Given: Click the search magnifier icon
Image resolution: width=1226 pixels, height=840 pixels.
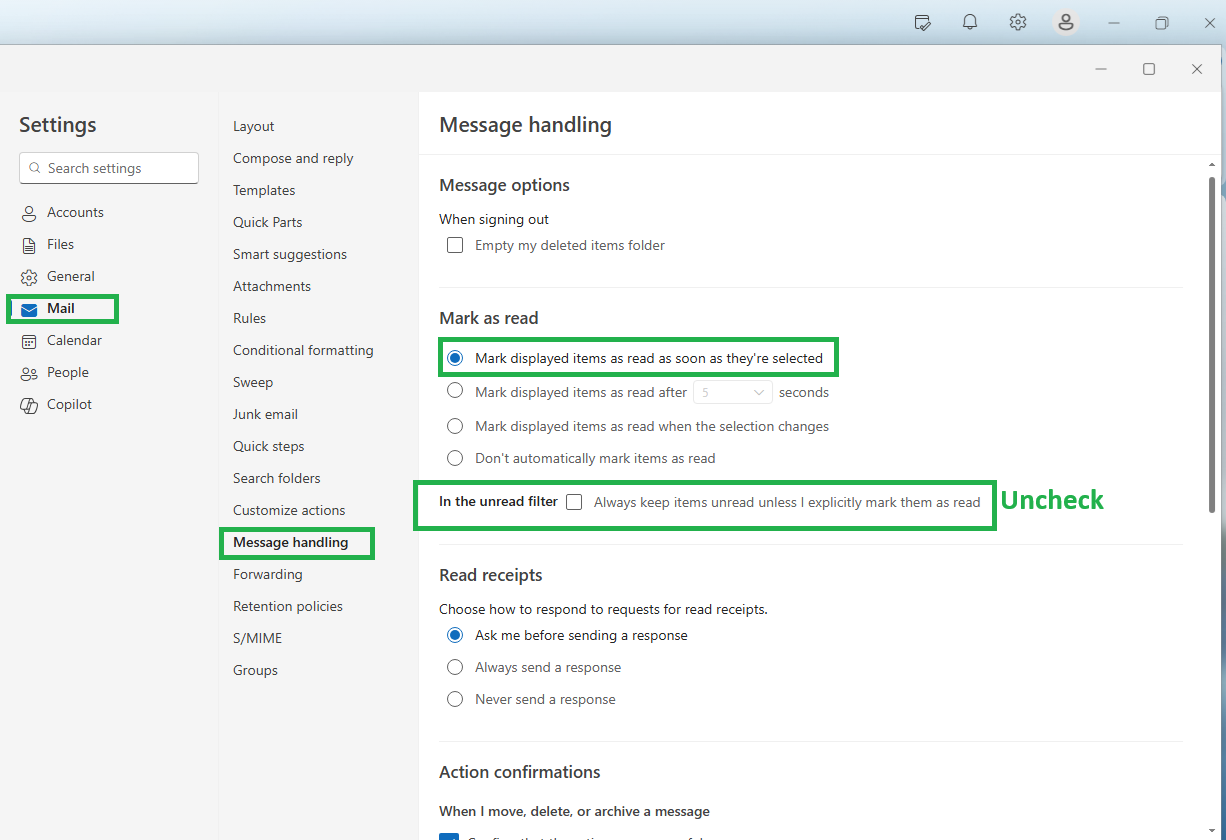Looking at the screenshot, I should tap(36, 168).
